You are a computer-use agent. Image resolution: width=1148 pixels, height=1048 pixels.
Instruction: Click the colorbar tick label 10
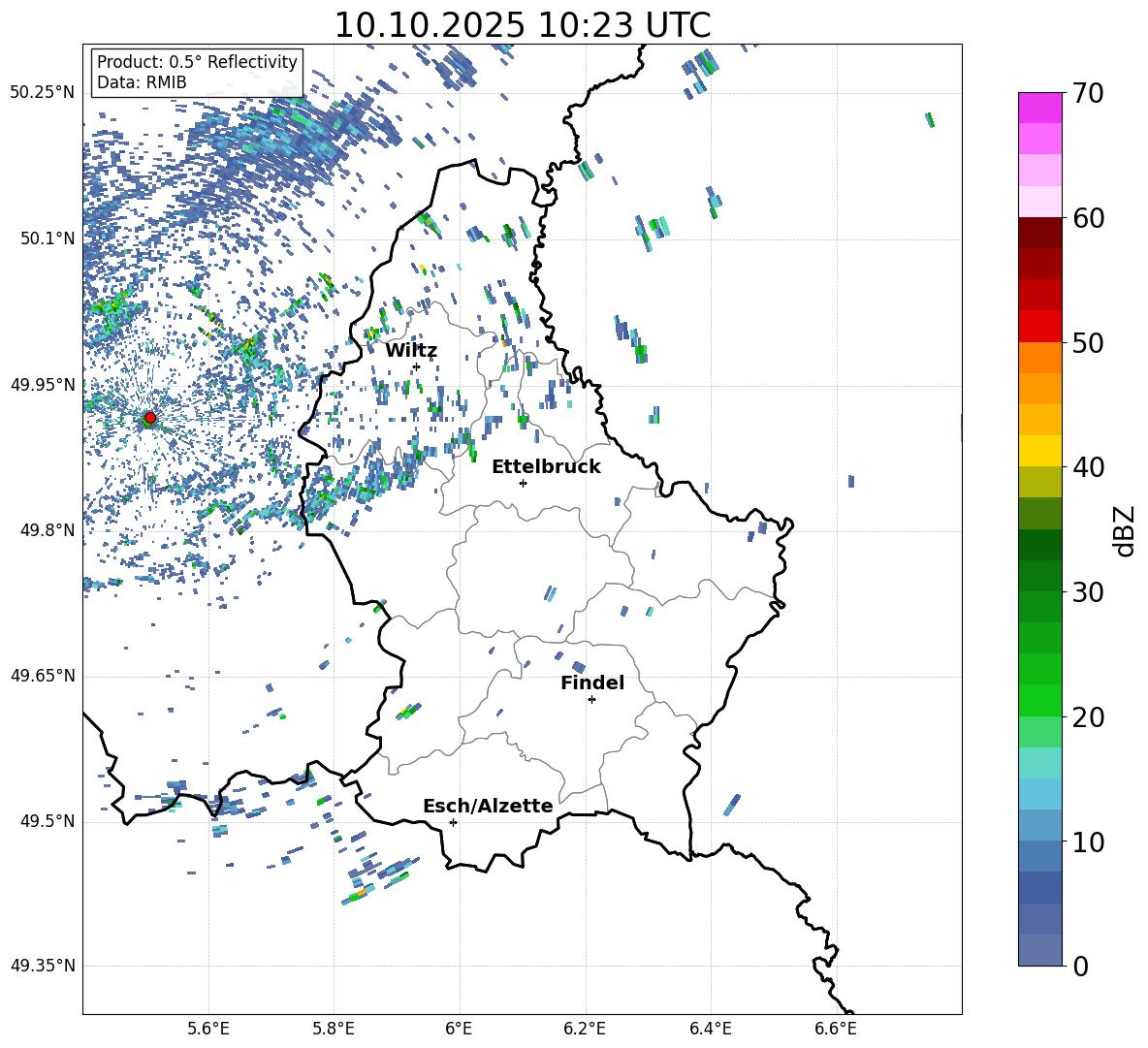[x=1088, y=842]
